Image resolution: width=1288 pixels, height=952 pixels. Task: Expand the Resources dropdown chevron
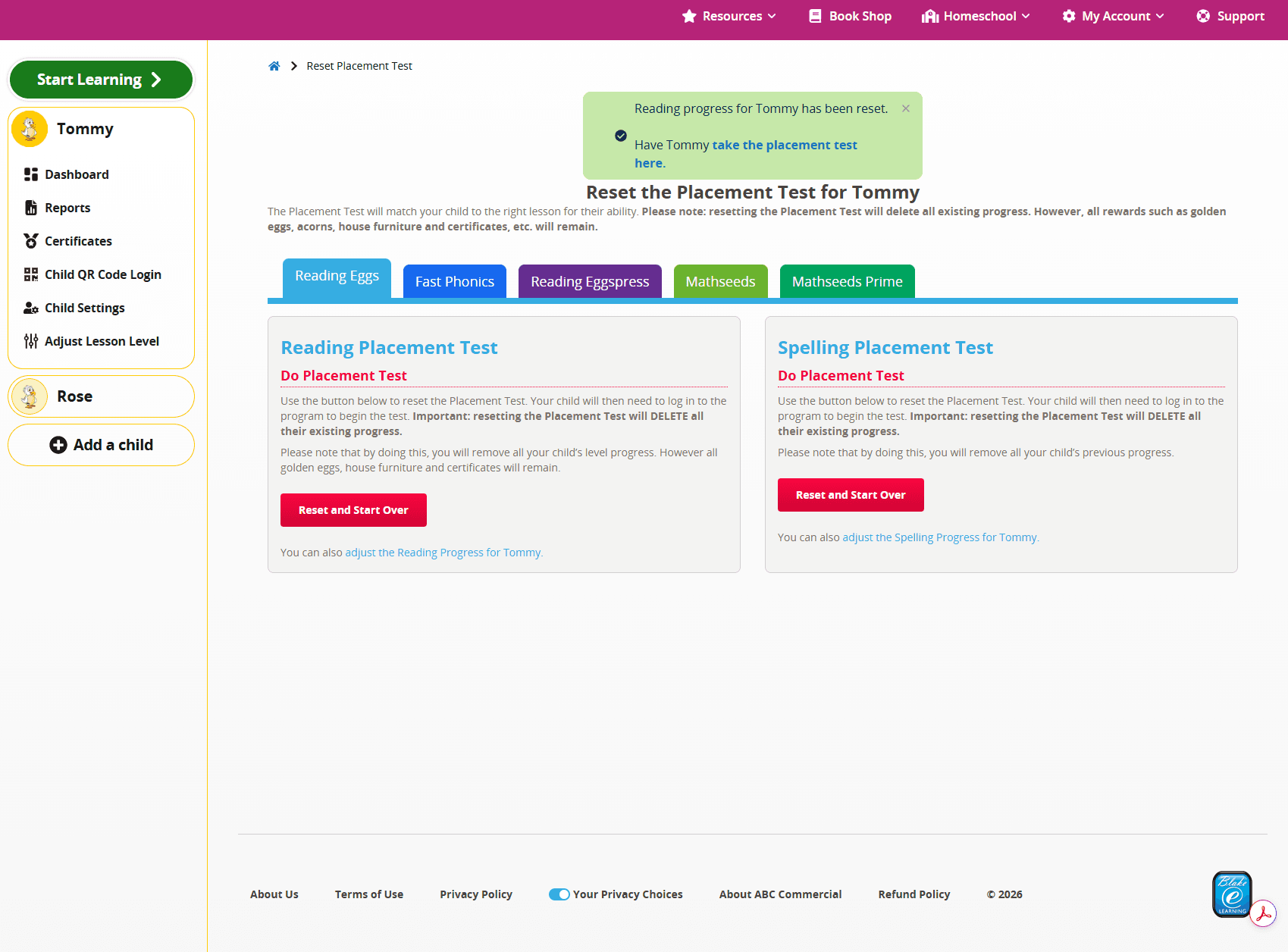click(772, 16)
